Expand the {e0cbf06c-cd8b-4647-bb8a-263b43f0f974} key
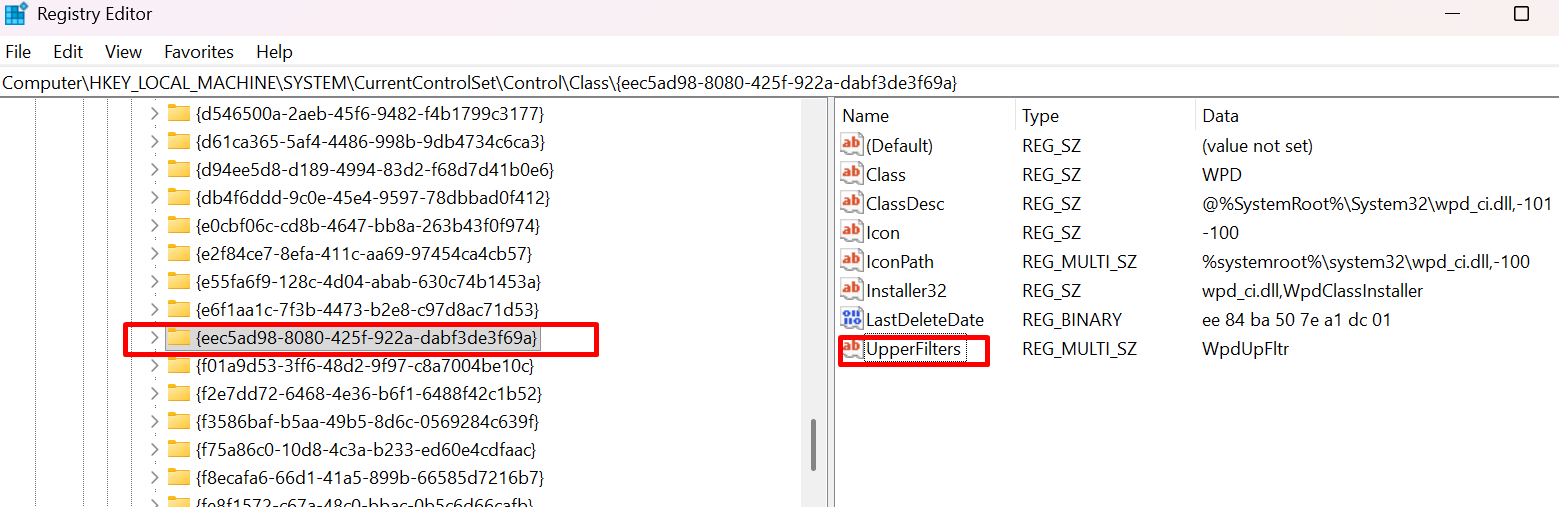The height and width of the screenshot is (507, 1559). coord(153,226)
